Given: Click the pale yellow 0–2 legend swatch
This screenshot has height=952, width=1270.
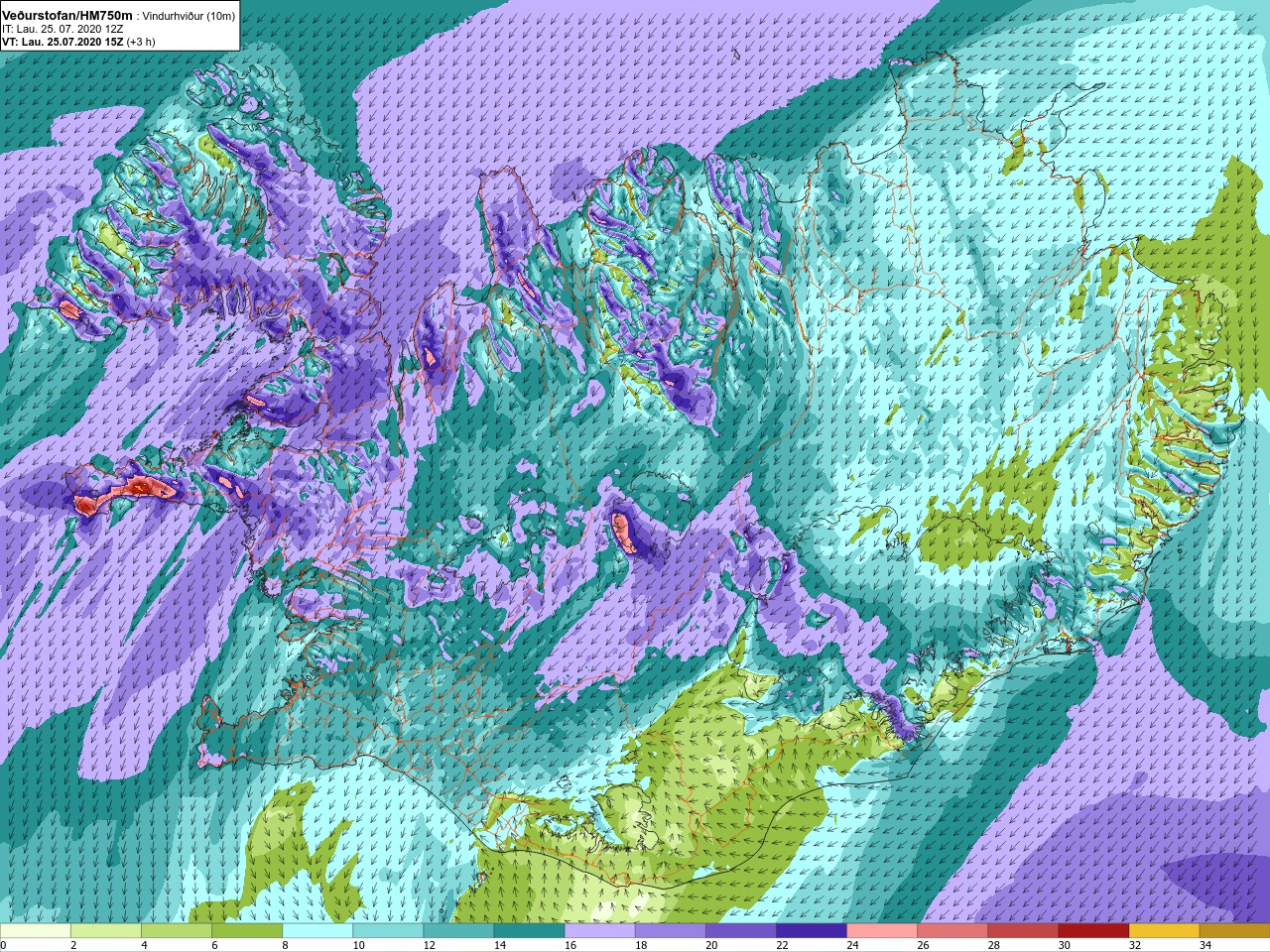Looking at the screenshot, I should [36, 932].
